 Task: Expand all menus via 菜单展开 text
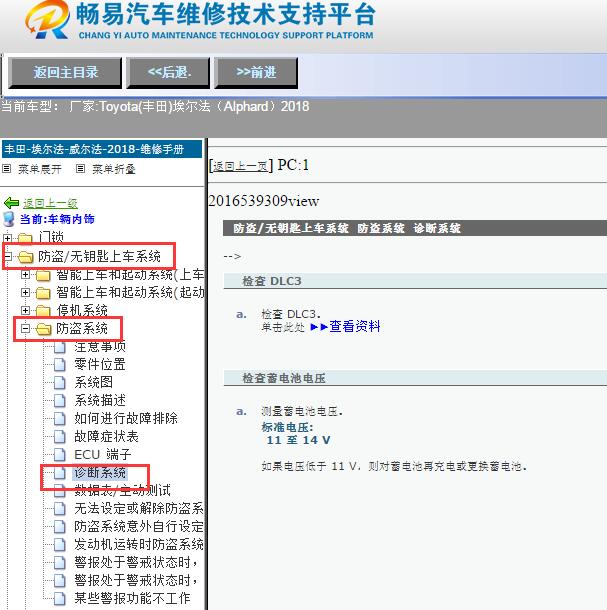pyautogui.click(x=40, y=169)
